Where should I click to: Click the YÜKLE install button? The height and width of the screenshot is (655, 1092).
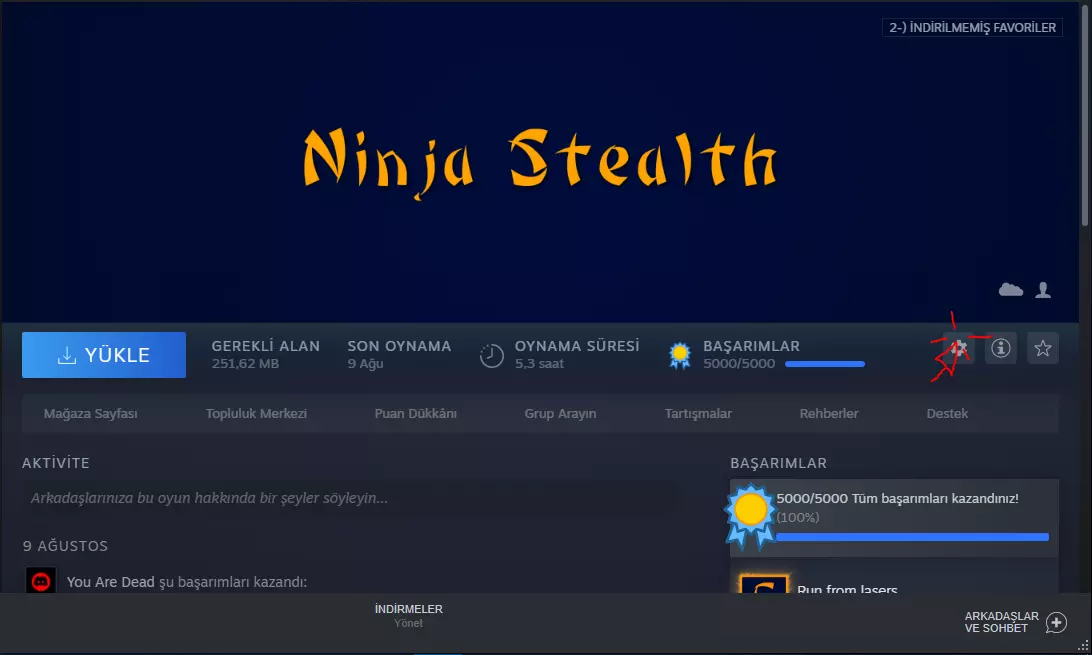[104, 355]
